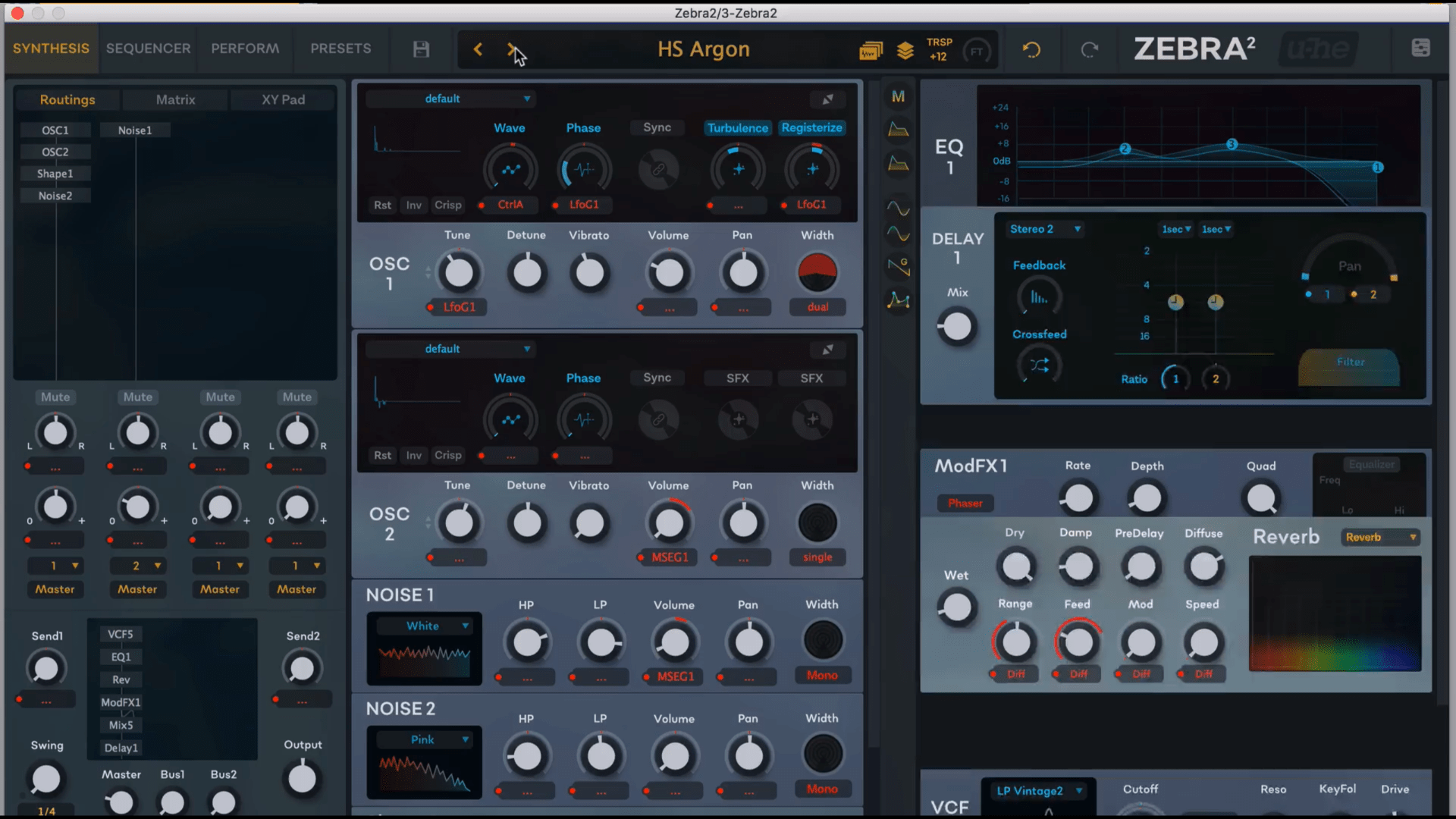Switch to the SYNTHESIS tab

point(51,49)
